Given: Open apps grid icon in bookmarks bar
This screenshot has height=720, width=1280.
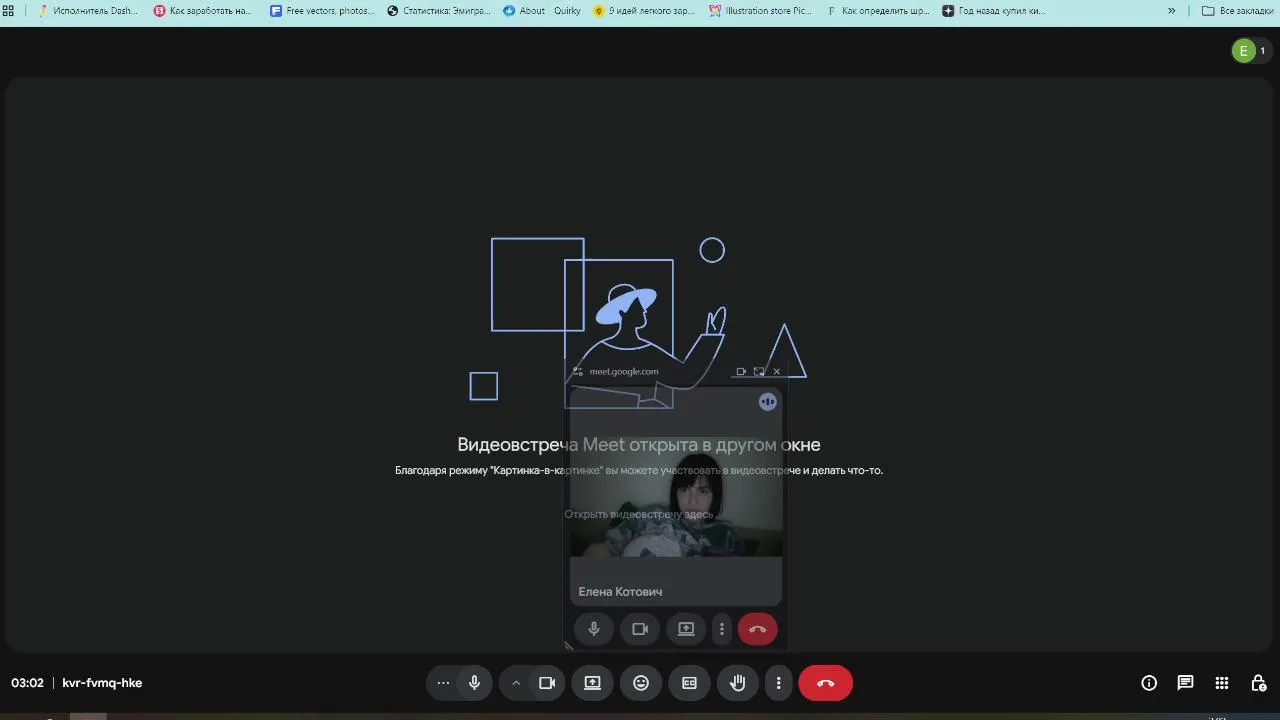Looking at the screenshot, I should pos(9,11).
